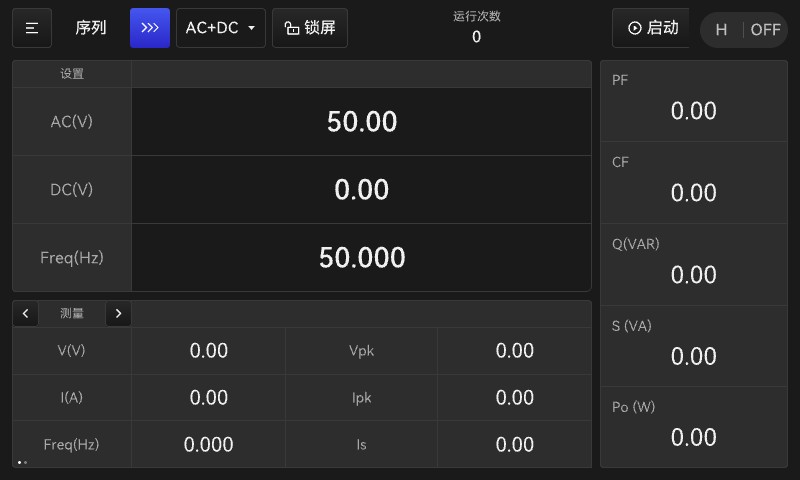This screenshot has height=480, width=800.
Task: Select the Po (W) power reading
Action: (694, 427)
